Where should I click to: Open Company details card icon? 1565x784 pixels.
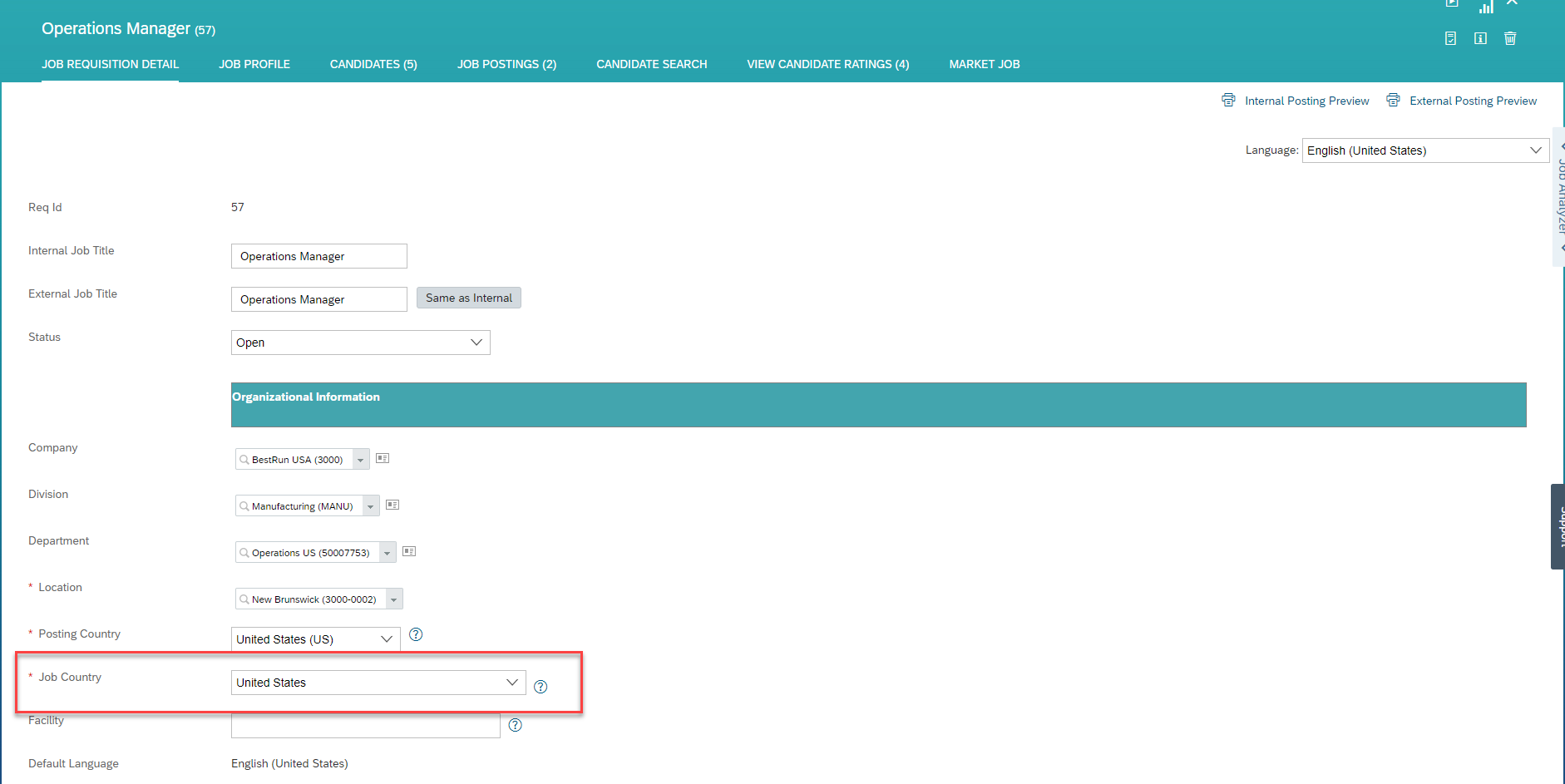click(x=383, y=458)
